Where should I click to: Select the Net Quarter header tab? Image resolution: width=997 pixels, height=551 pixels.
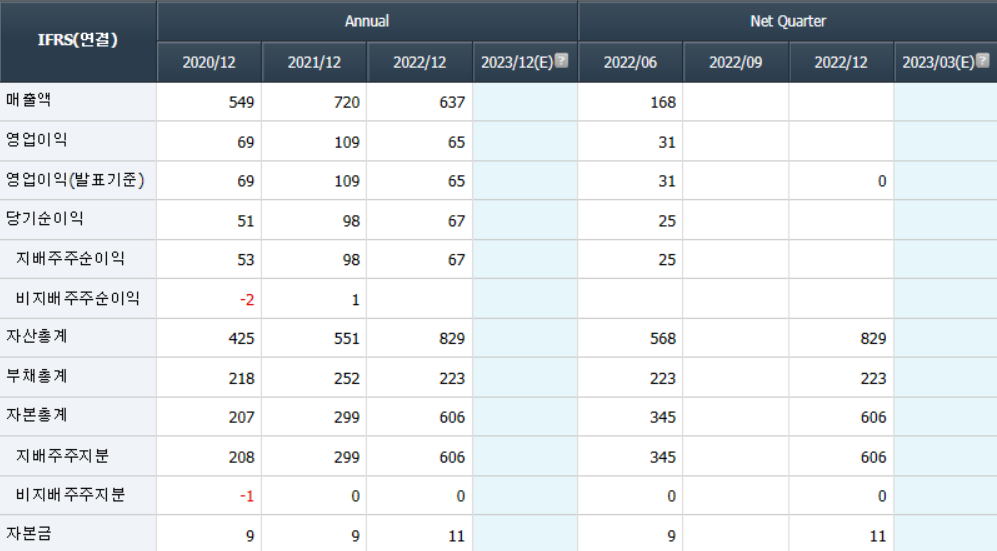[788, 21]
